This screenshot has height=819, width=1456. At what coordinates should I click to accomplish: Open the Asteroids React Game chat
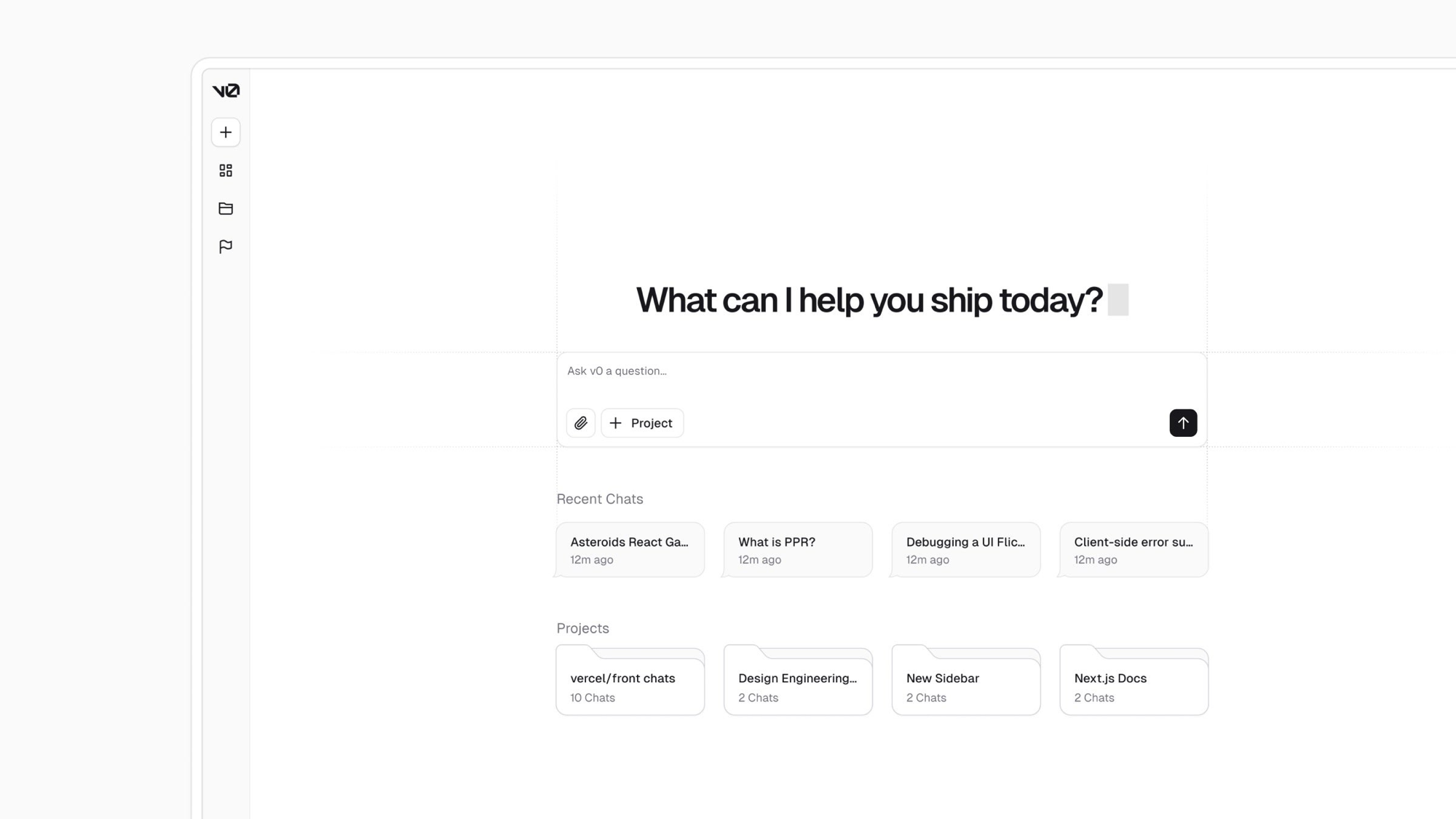click(x=630, y=550)
